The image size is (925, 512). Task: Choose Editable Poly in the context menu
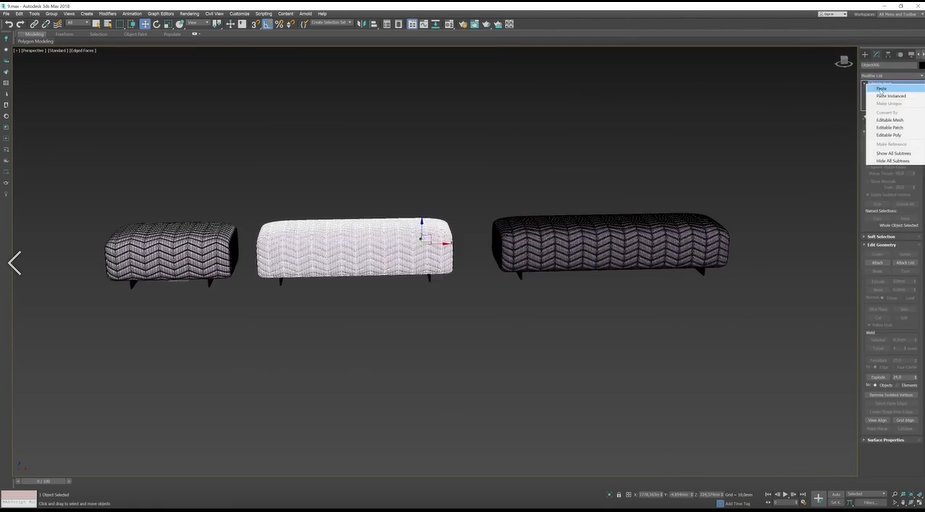tap(895, 135)
